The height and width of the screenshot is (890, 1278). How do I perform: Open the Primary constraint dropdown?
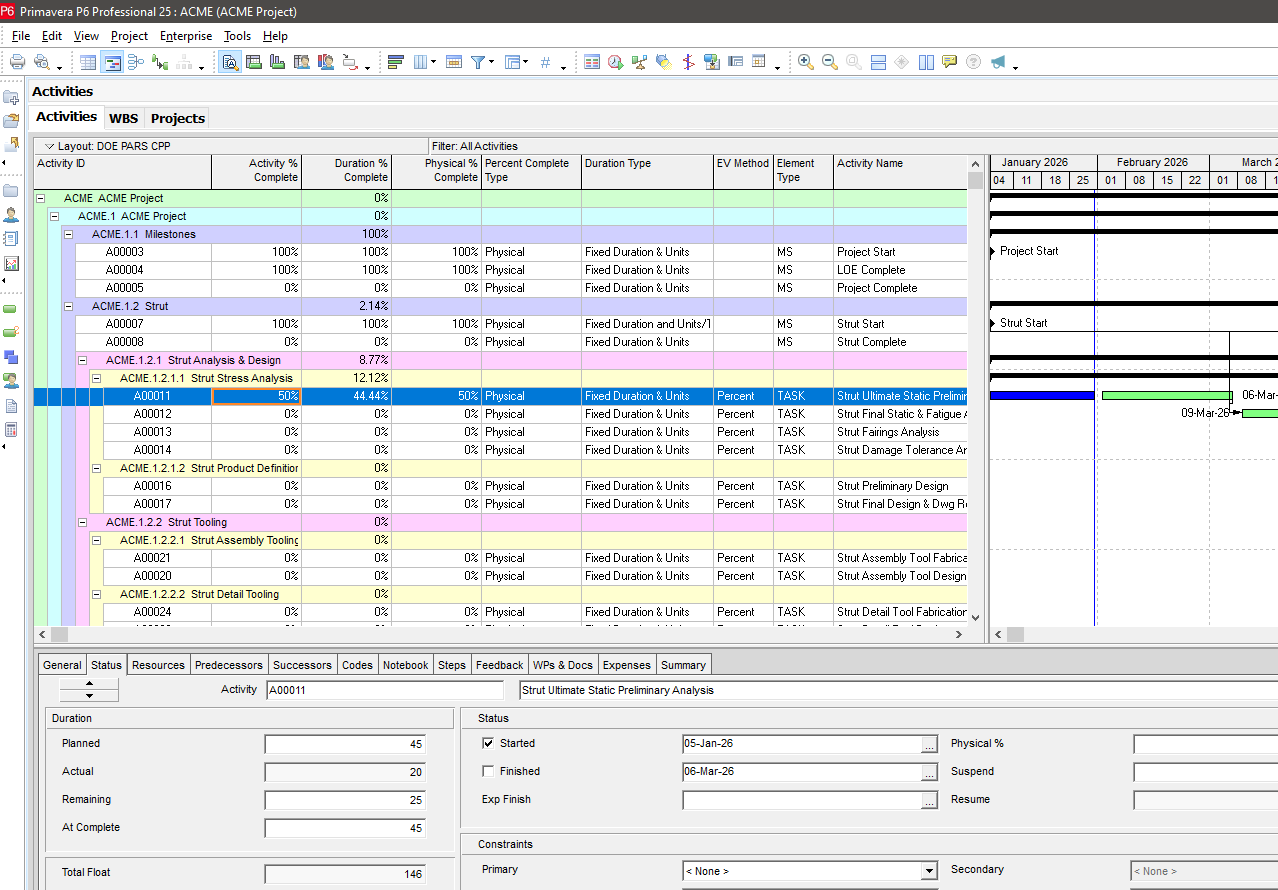(929, 871)
